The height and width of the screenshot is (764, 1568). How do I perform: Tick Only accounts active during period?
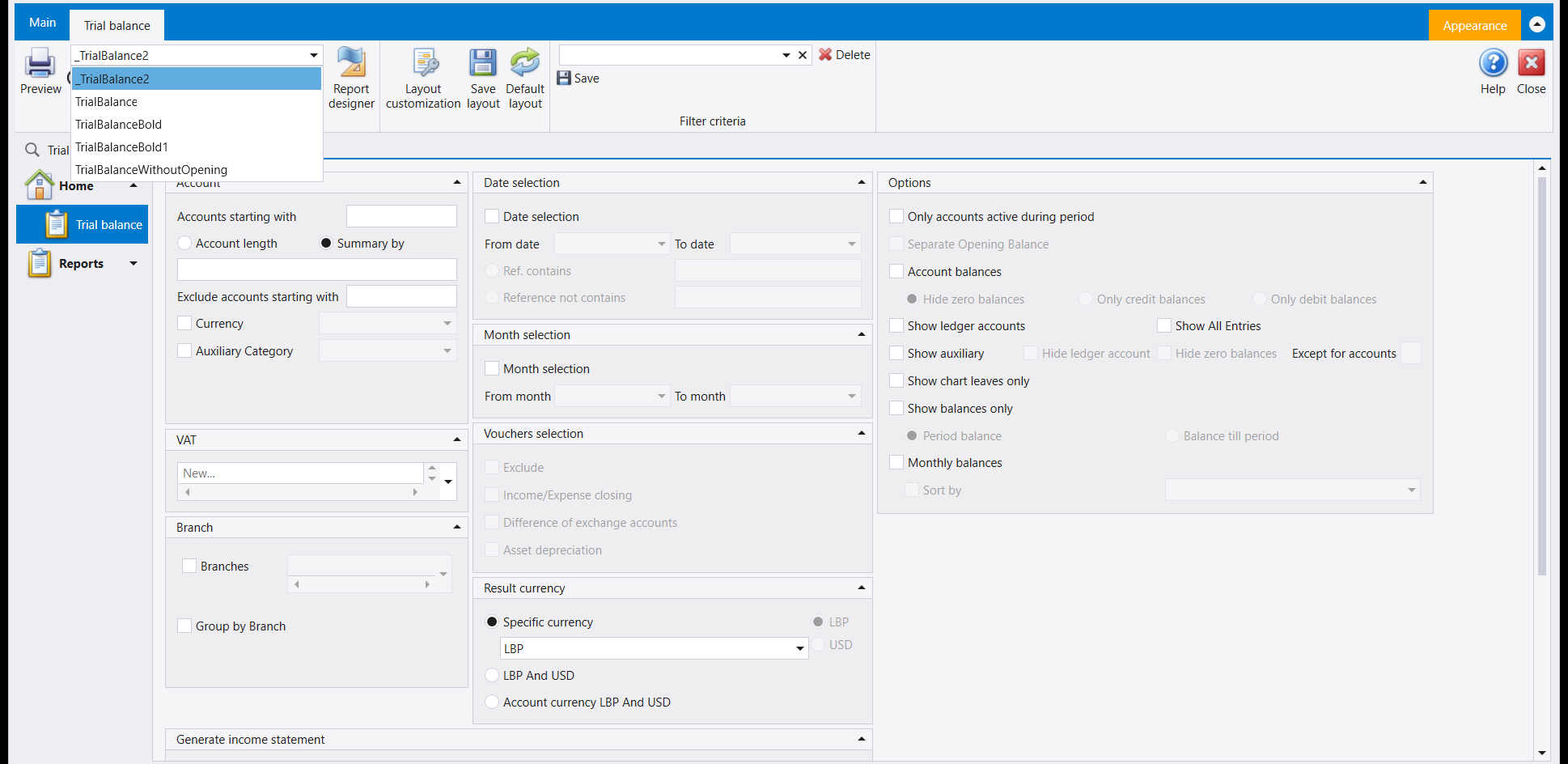(x=896, y=216)
